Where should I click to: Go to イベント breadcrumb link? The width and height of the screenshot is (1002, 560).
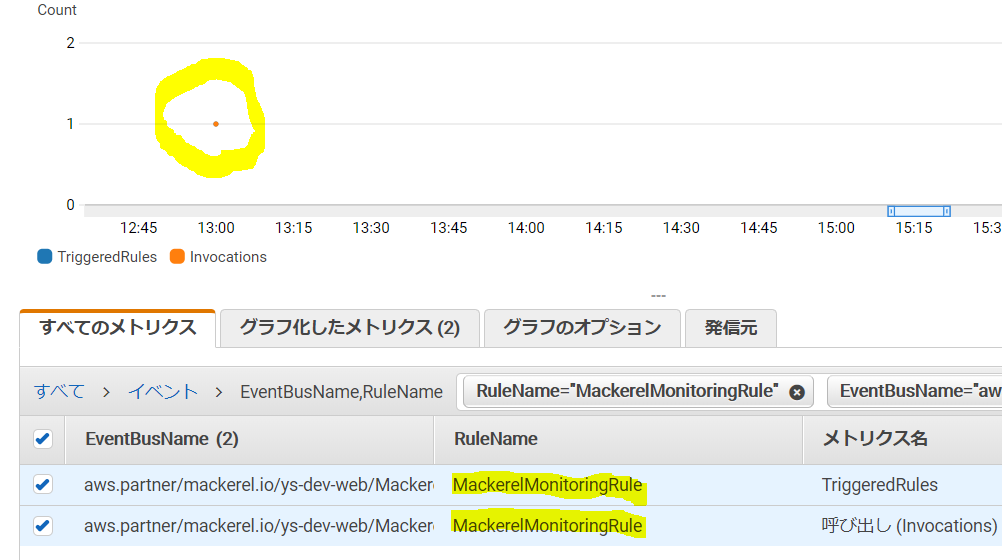point(163,391)
